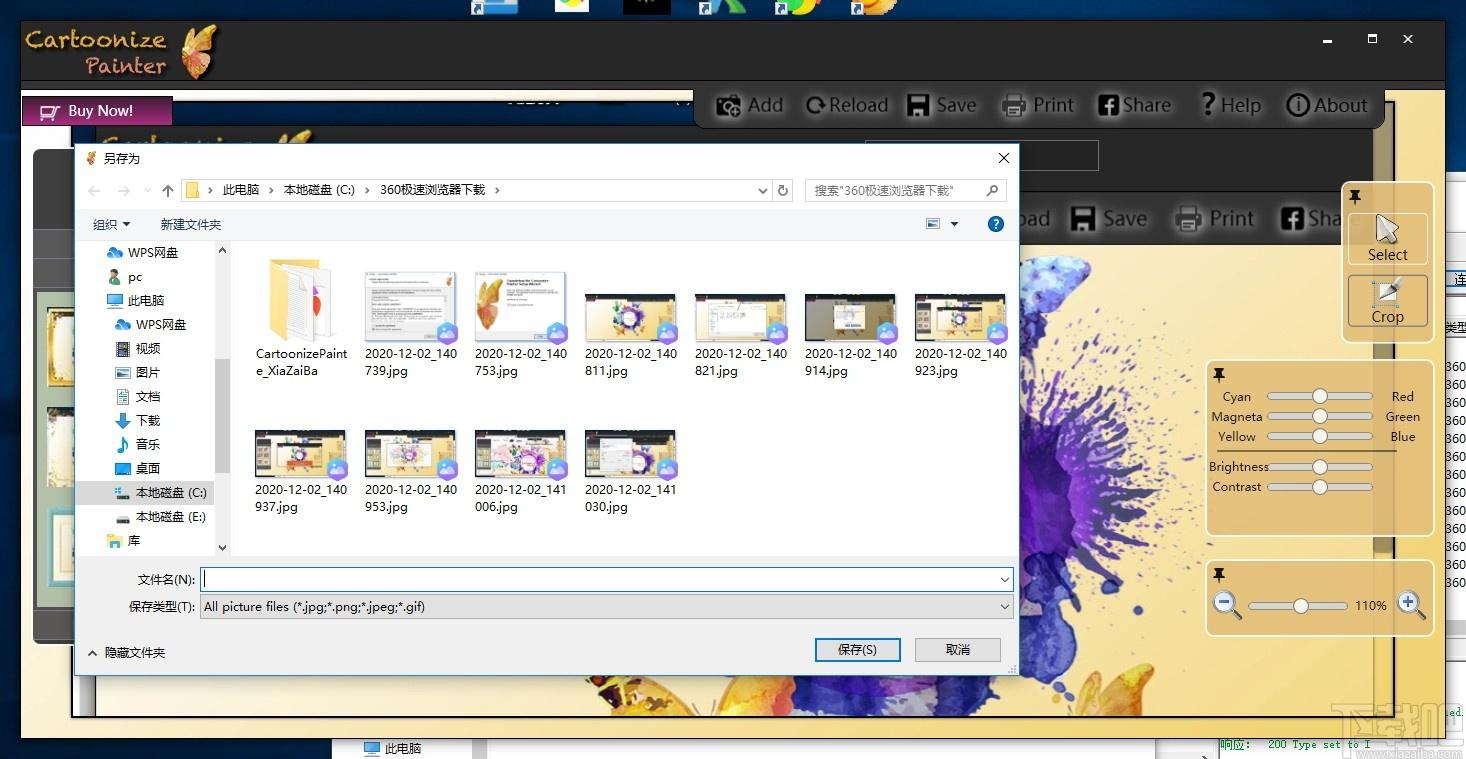
Task: Select 本地磁盘 (C:) in tree
Action: tap(160, 492)
